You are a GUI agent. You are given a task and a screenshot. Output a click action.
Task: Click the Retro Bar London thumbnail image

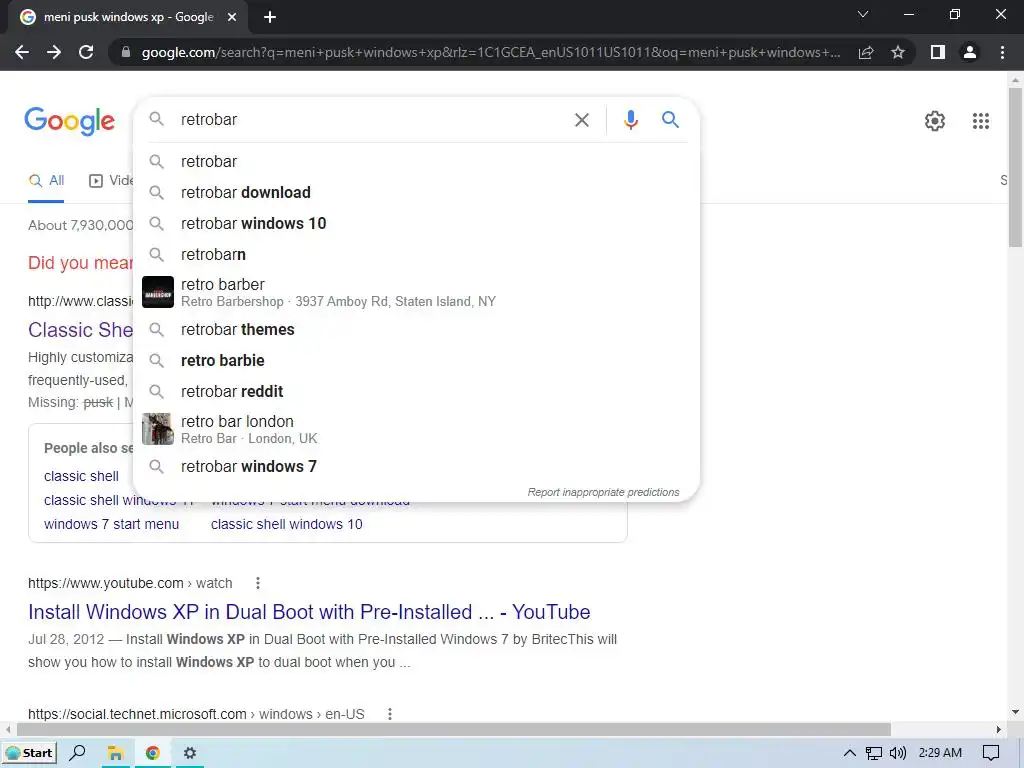157,429
